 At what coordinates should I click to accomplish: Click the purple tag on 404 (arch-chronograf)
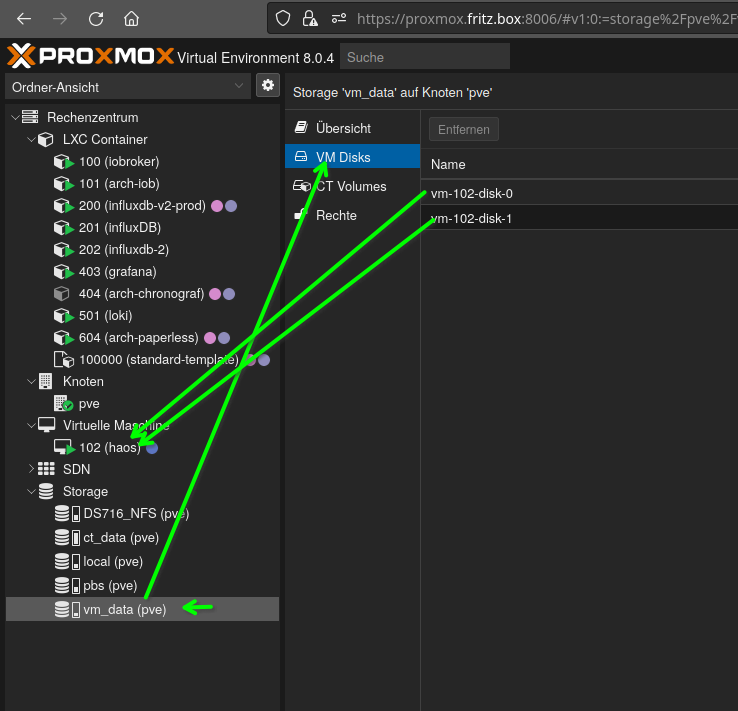pyautogui.click(x=229, y=294)
